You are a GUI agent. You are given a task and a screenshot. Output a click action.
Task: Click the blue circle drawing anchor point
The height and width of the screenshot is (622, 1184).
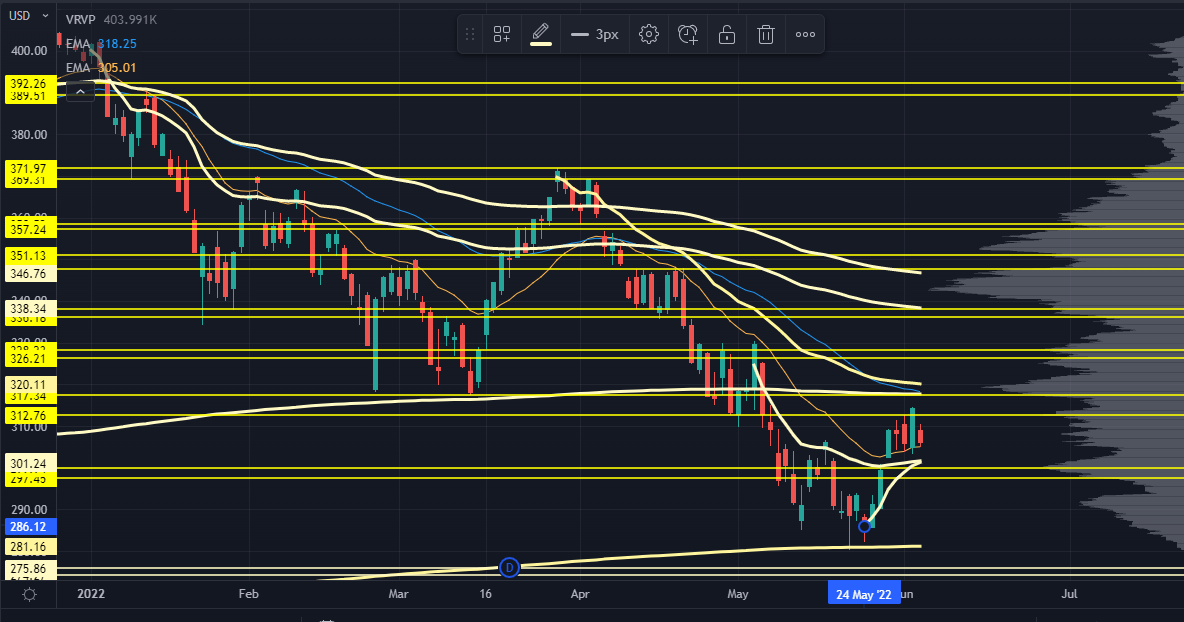865,526
